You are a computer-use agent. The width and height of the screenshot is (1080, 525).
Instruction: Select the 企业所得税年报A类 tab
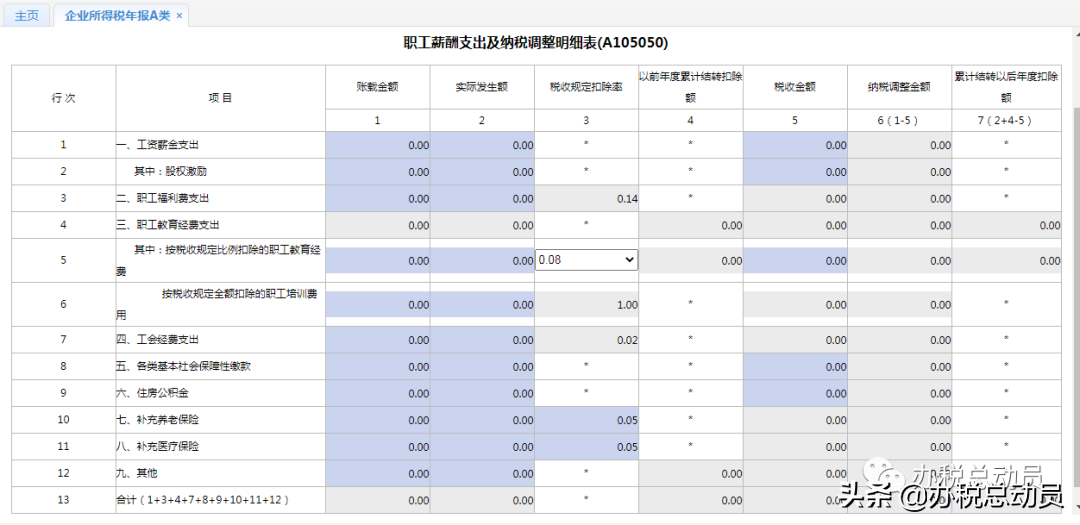(117, 15)
